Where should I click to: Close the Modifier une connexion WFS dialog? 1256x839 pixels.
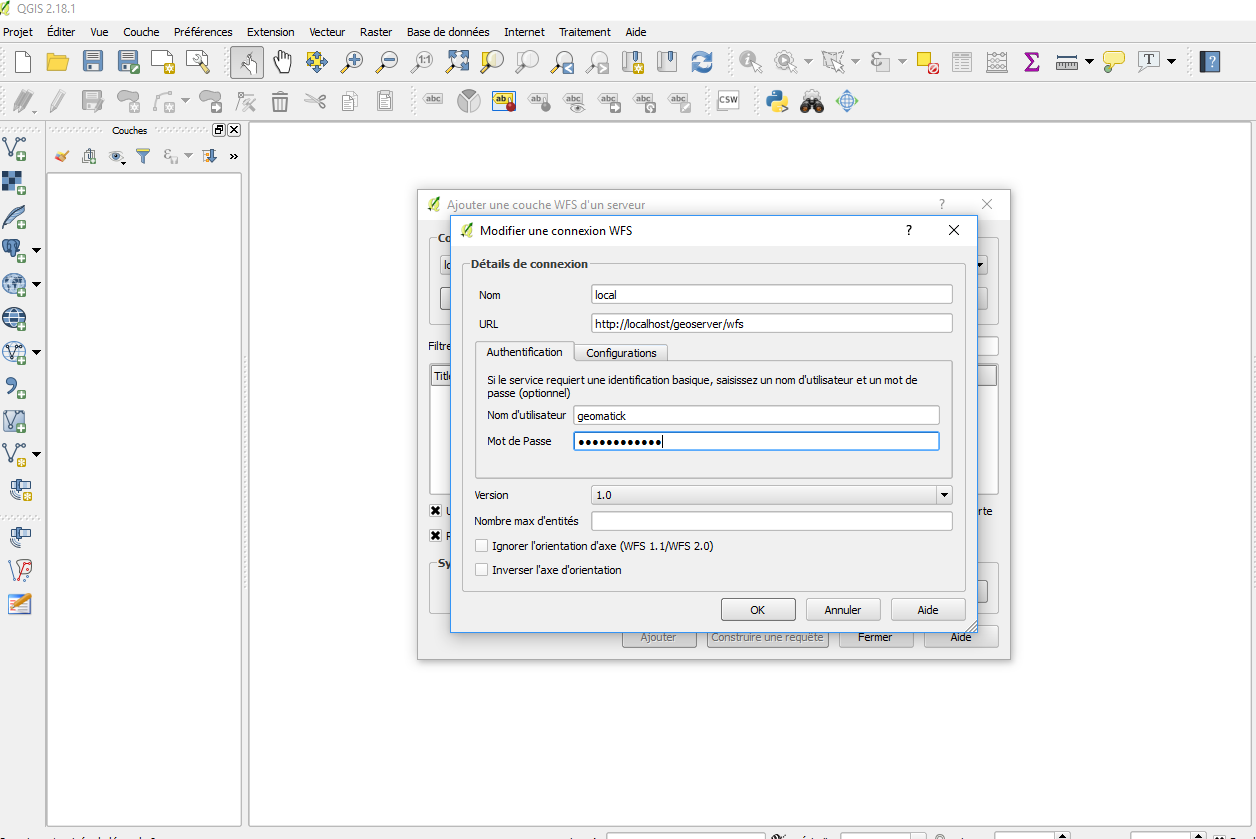click(x=954, y=230)
